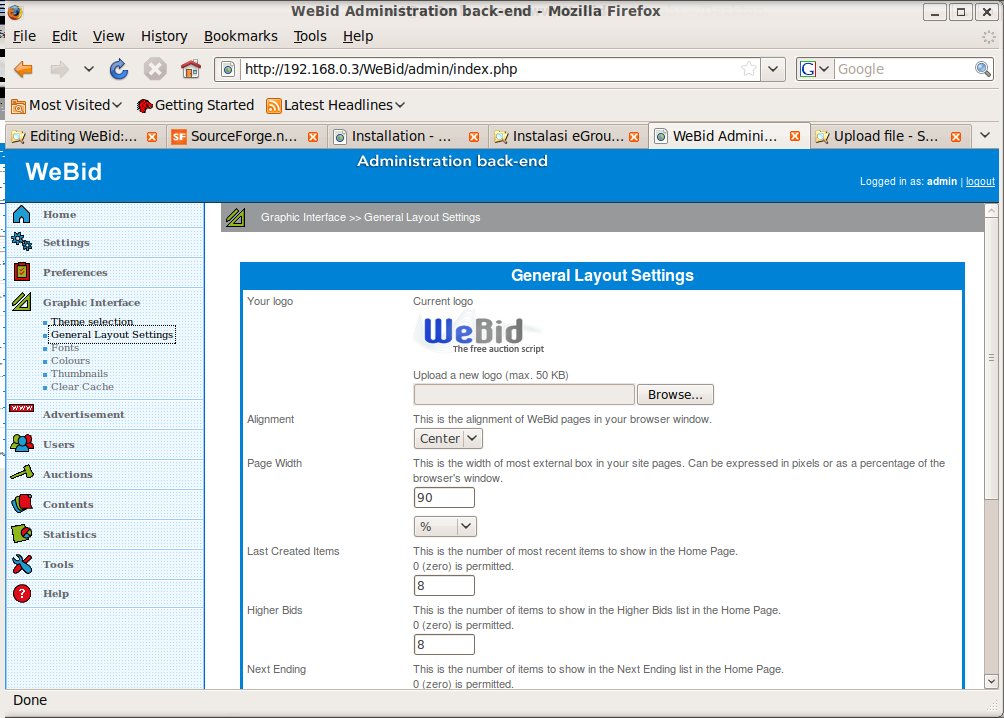The height and width of the screenshot is (718, 1004).
Task: Click the page scrollbar down arrow
Action: coord(991,681)
